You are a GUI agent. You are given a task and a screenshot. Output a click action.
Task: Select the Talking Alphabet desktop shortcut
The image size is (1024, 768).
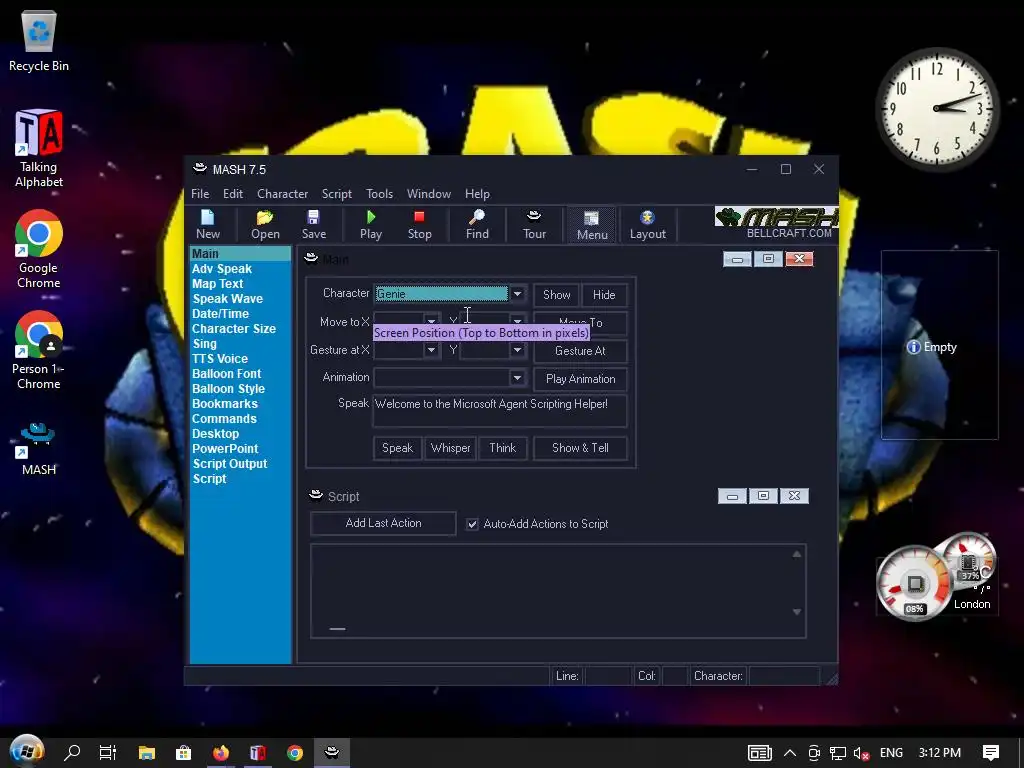click(39, 149)
